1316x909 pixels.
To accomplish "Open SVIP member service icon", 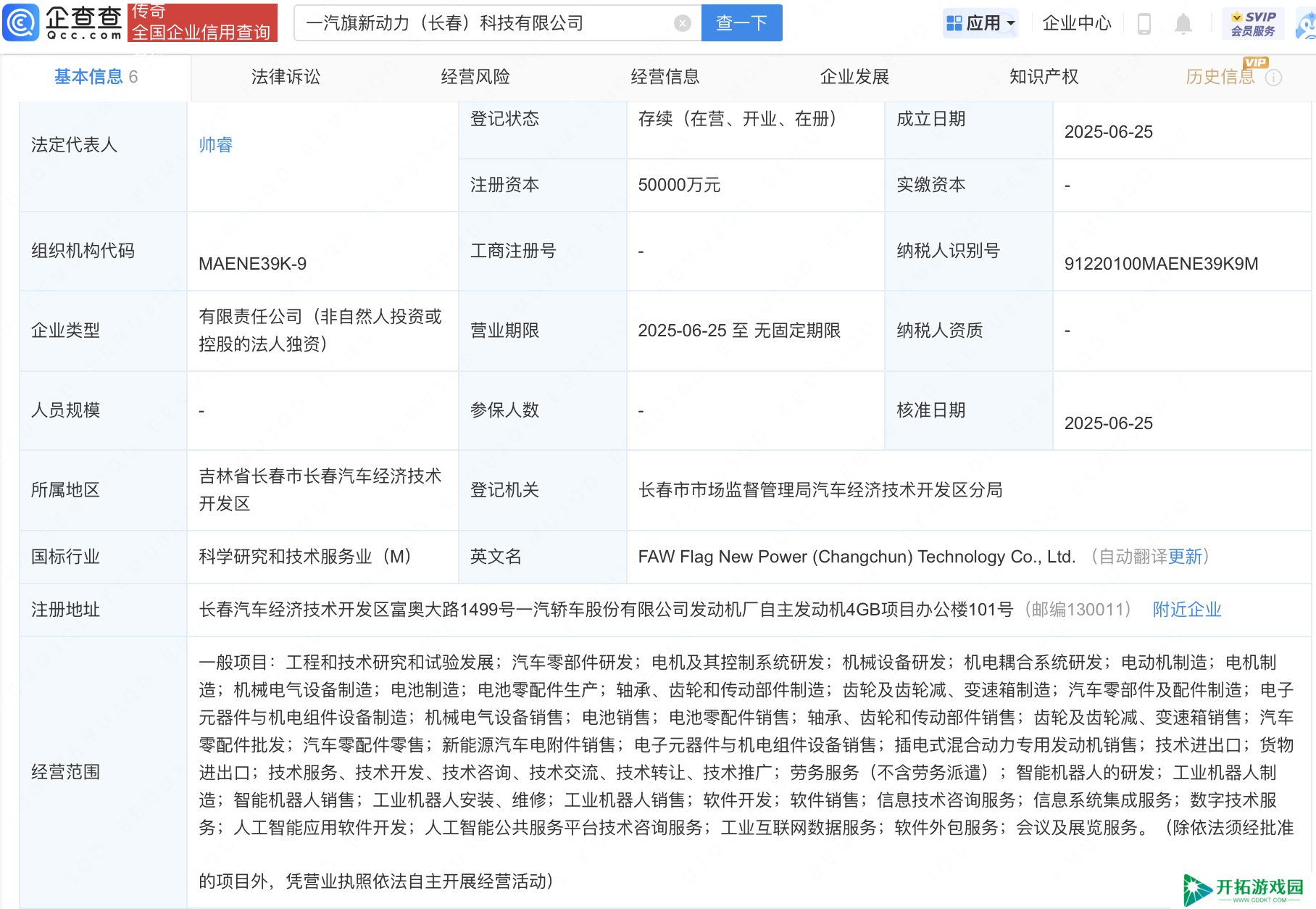I will [1253, 23].
